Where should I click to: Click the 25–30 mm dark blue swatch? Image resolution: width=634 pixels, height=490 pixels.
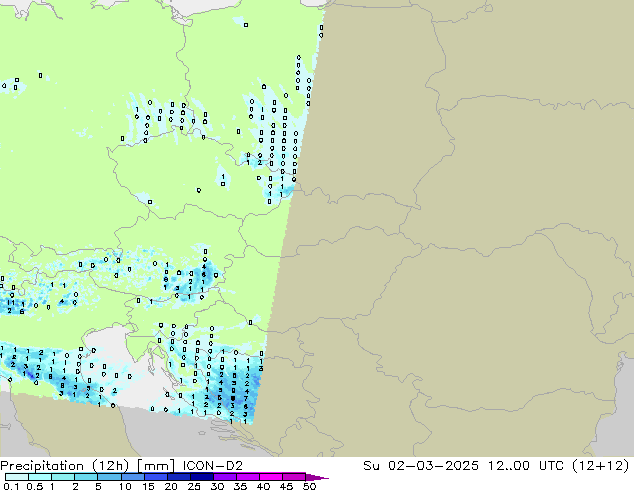(201, 477)
